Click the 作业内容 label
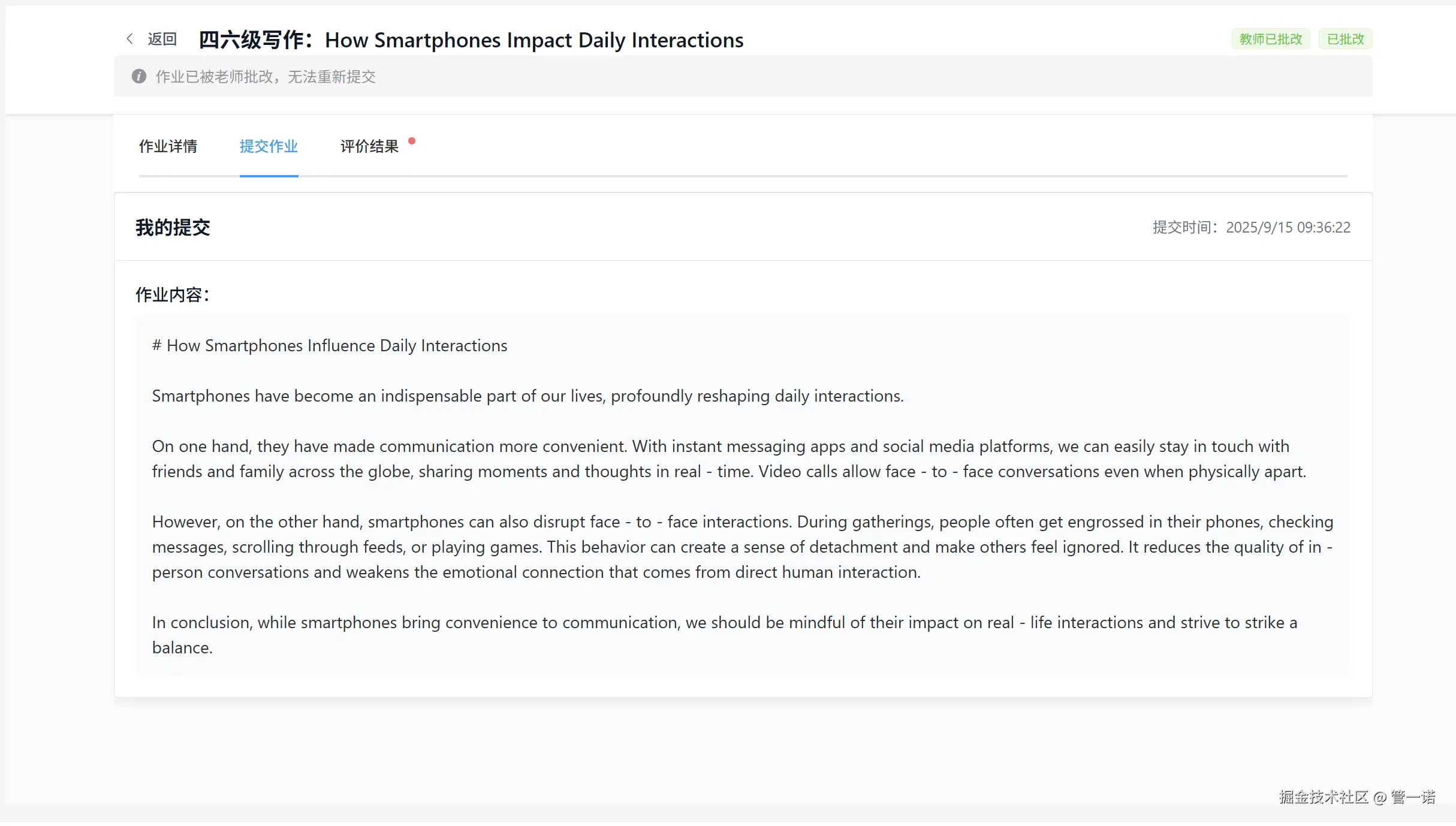Image resolution: width=1456 pixels, height=826 pixels. coord(173,294)
